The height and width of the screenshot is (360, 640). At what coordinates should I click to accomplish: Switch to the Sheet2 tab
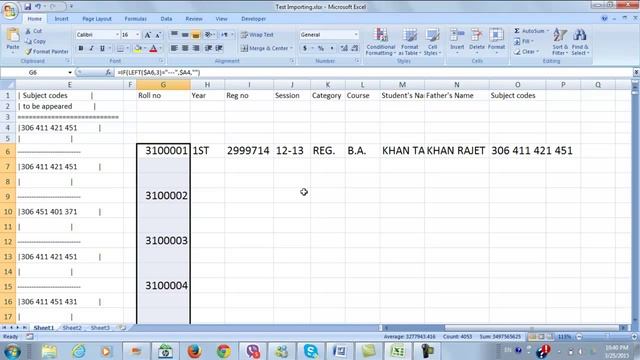click(72, 327)
